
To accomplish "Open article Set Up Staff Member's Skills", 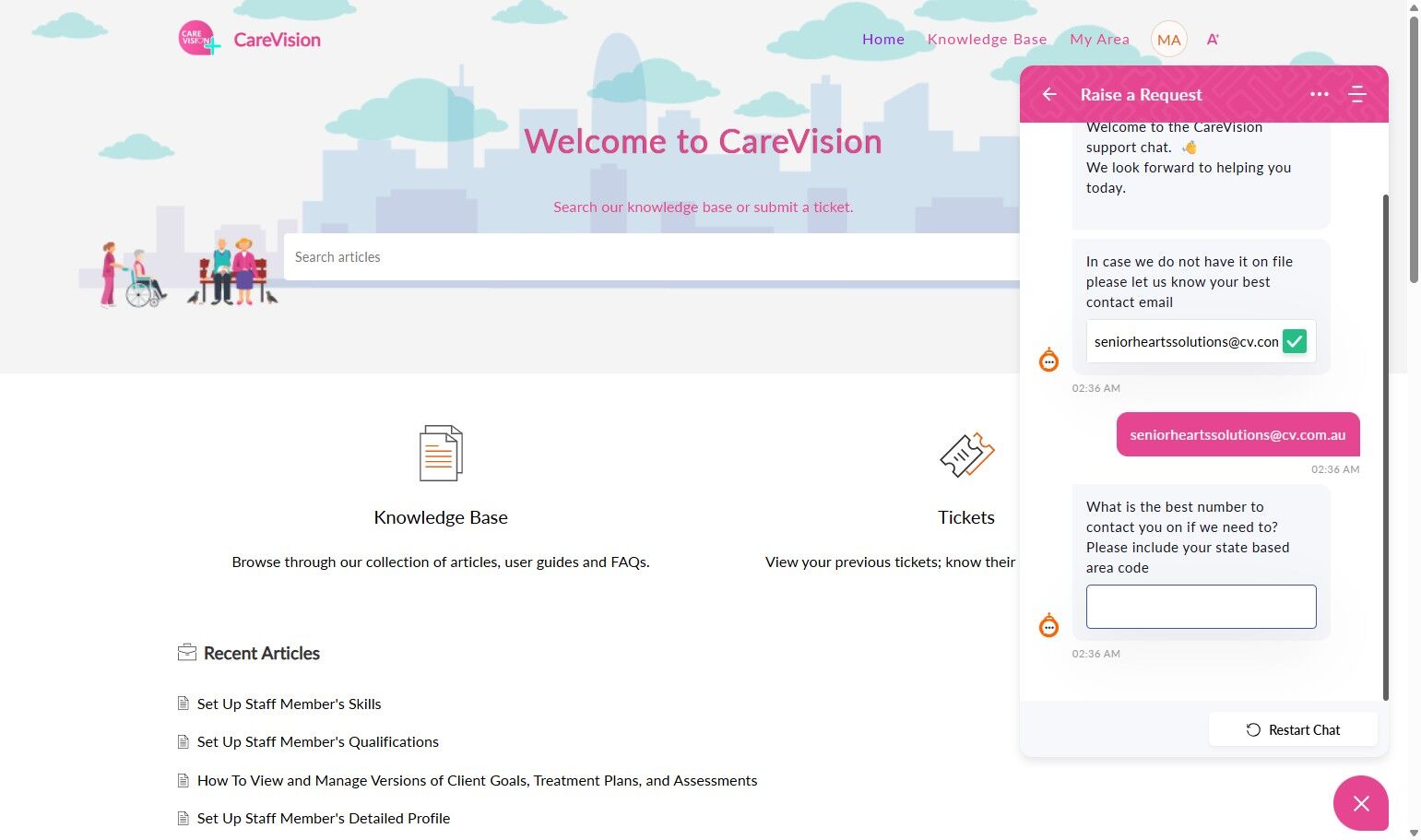I will [290, 704].
